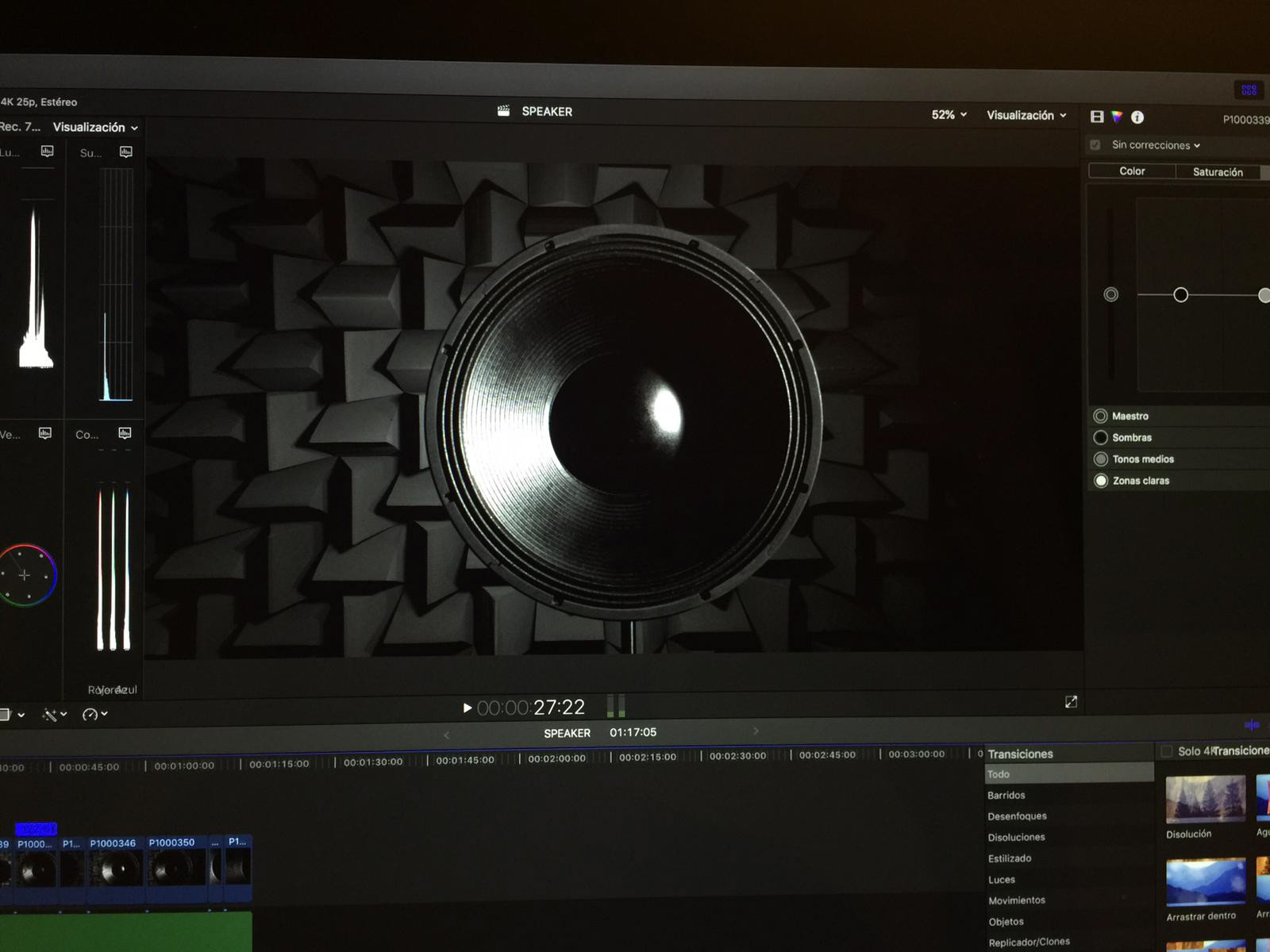Click the 27:22 timecode display
This screenshot has width=1270, height=952.
tap(531, 707)
